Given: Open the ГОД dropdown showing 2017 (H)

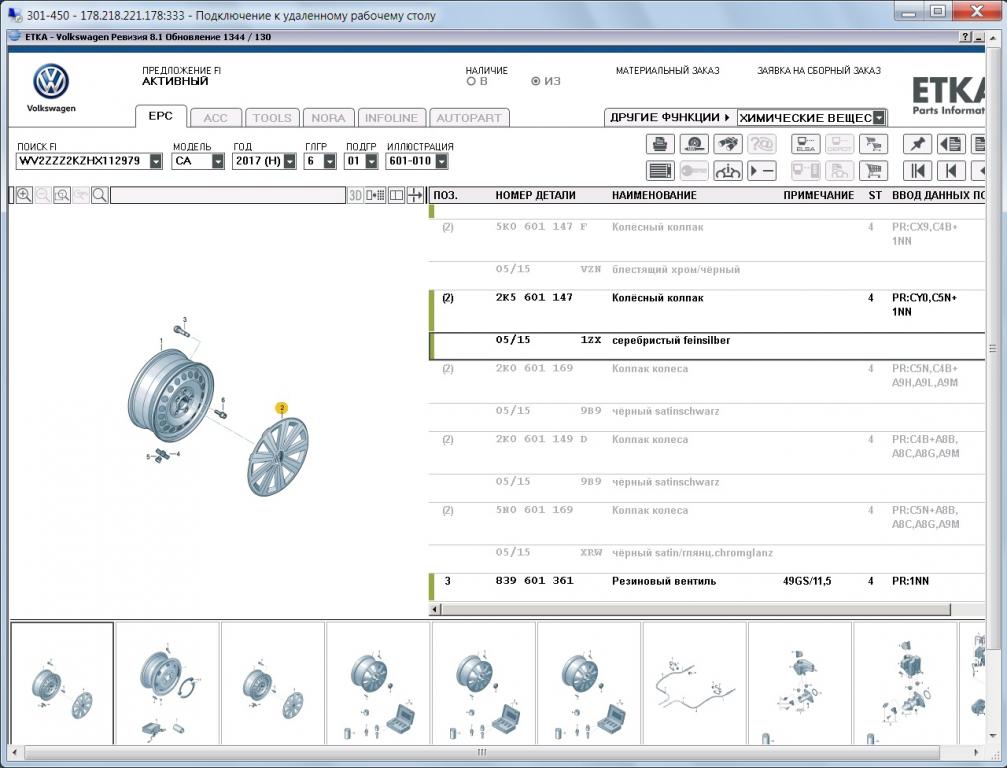Looking at the screenshot, I should coord(290,161).
